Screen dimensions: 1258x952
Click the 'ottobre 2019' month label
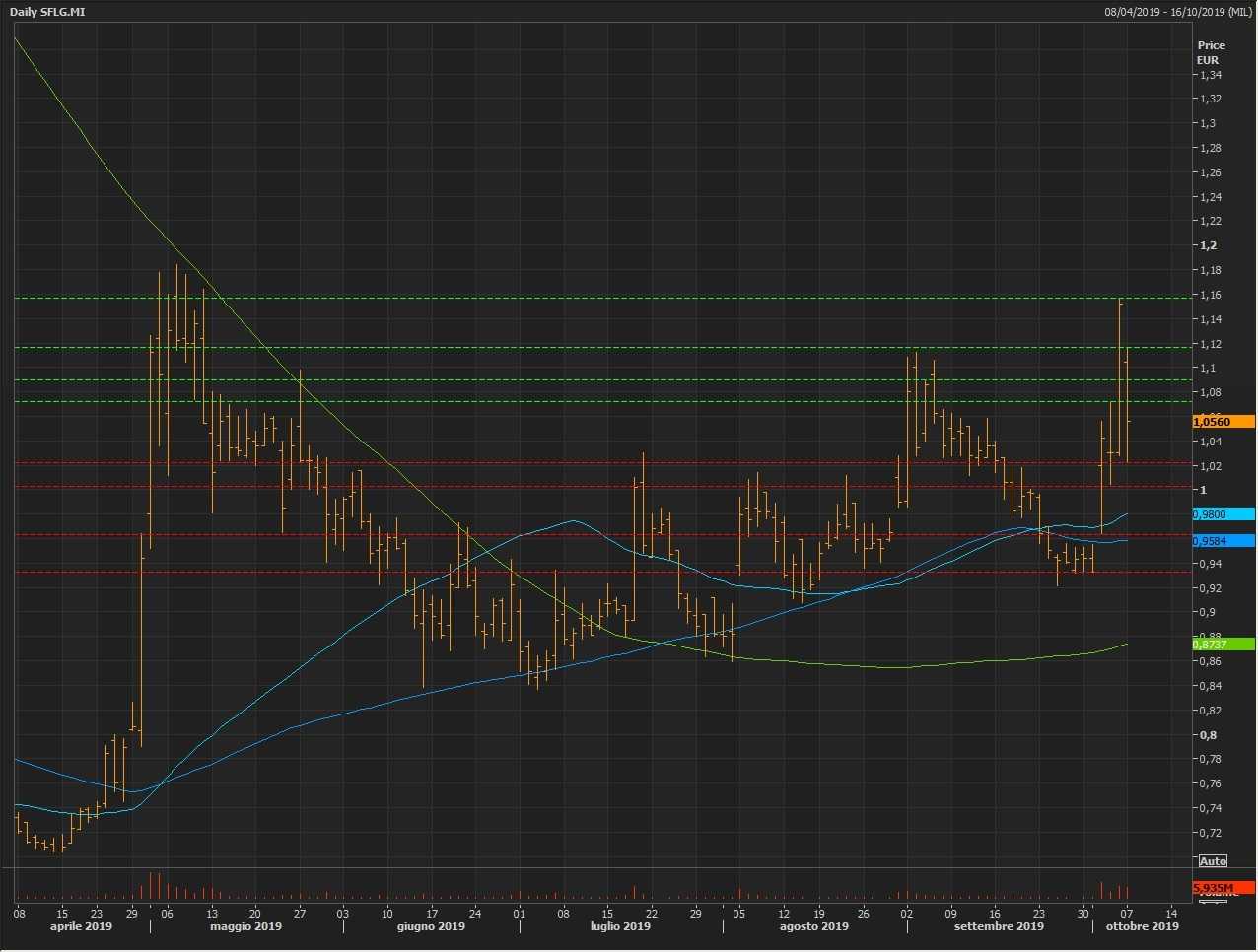(x=1142, y=926)
